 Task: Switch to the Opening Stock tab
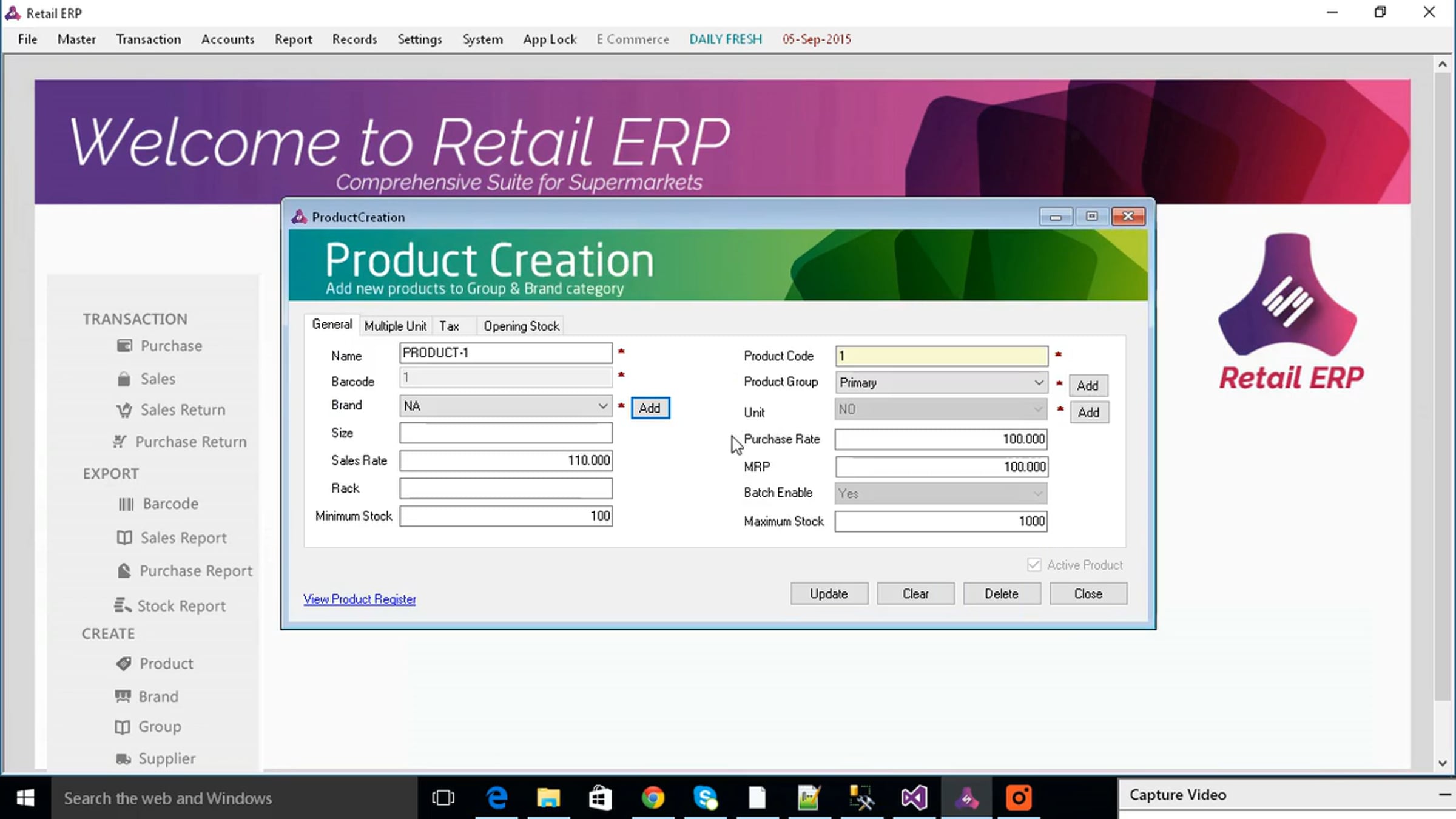[x=521, y=326]
